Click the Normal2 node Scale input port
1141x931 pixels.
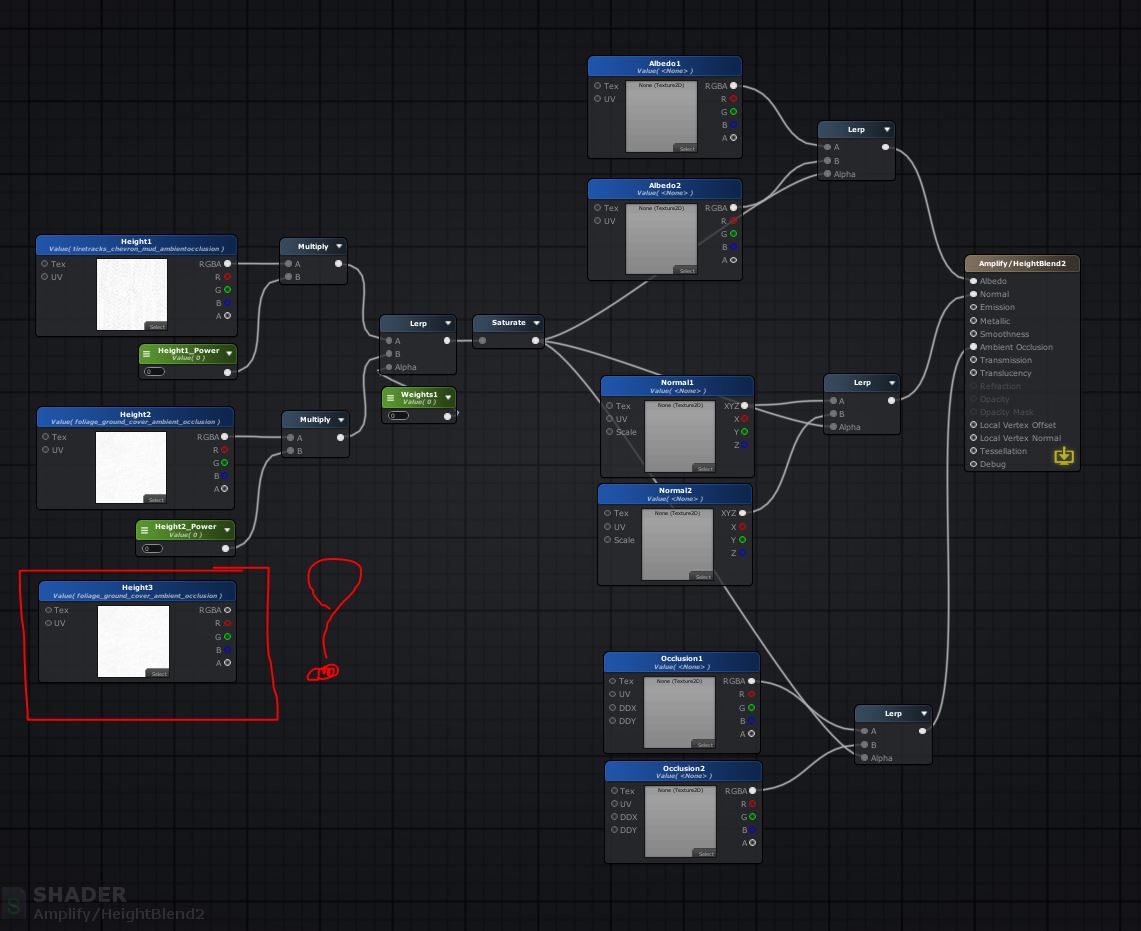[608, 539]
